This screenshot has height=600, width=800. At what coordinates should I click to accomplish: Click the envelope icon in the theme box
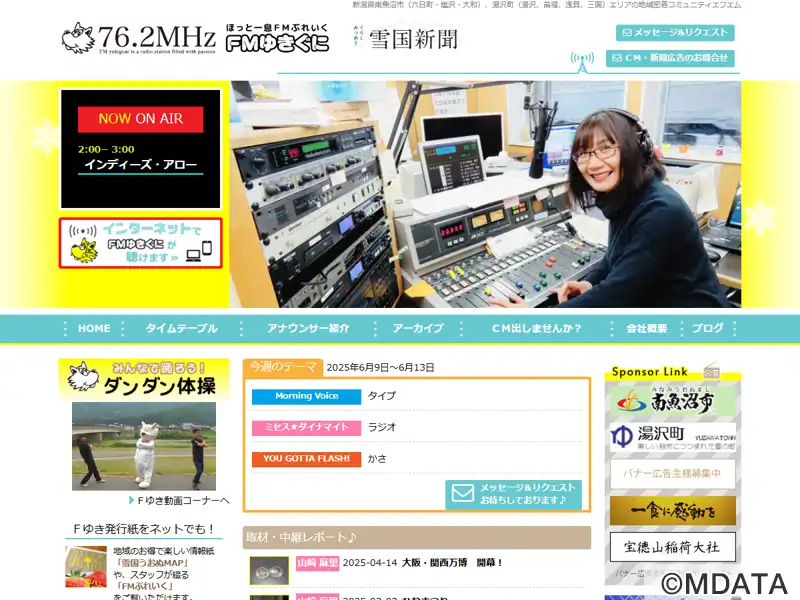pyautogui.click(x=463, y=494)
